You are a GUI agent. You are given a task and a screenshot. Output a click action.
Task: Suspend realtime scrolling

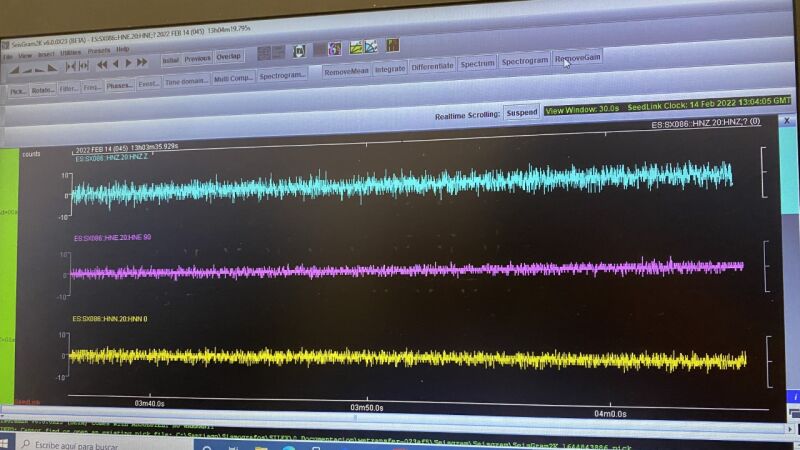point(521,112)
